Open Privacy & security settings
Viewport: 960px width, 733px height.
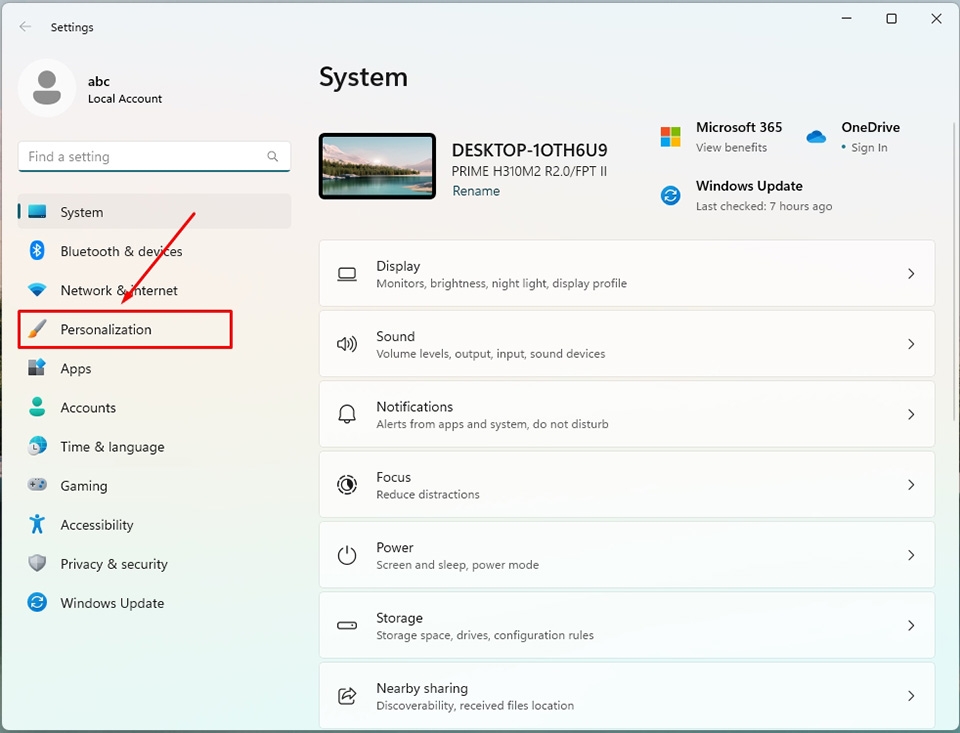pyautogui.click(x=154, y=564)
